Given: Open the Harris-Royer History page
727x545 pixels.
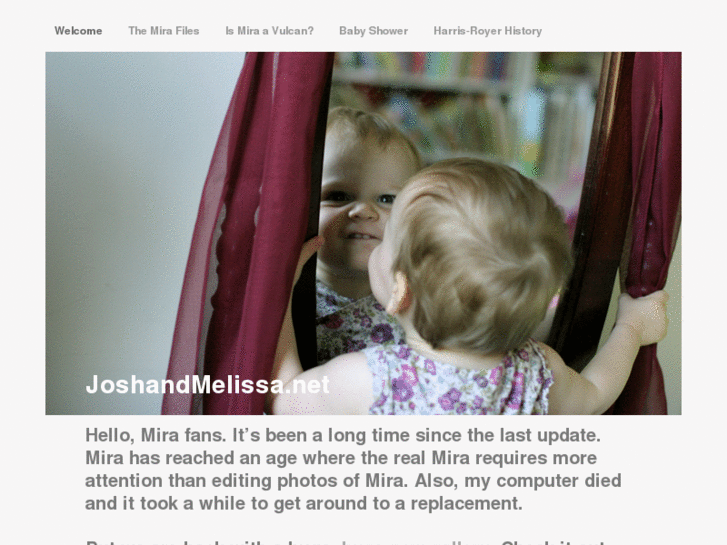Looking at the screenshot, I should coord(488,31).
